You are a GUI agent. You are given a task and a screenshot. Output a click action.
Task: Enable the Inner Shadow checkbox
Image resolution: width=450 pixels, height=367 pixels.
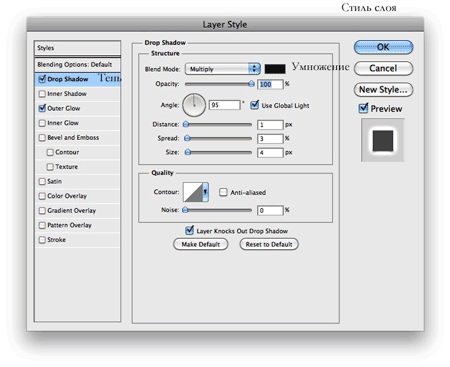pos(42,94)
